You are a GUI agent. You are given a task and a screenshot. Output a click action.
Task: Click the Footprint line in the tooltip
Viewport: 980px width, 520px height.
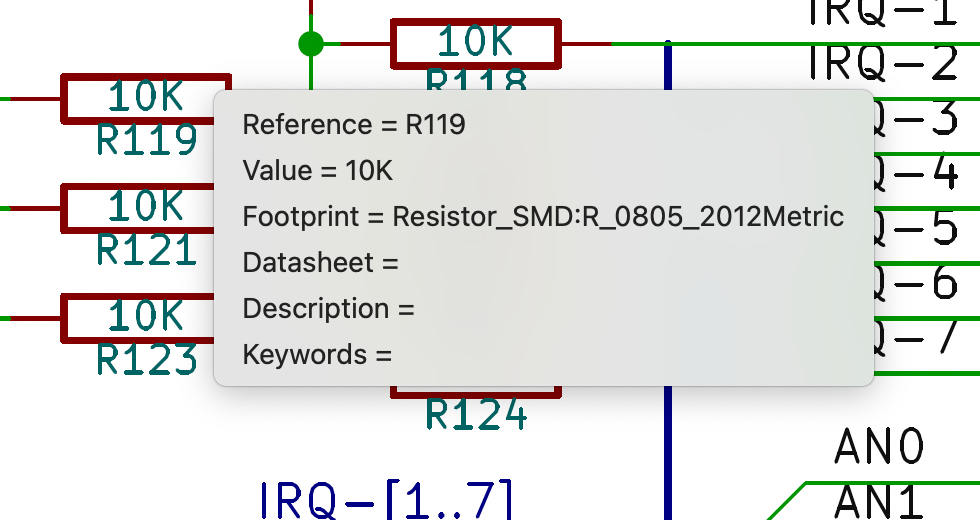(543, 217)
